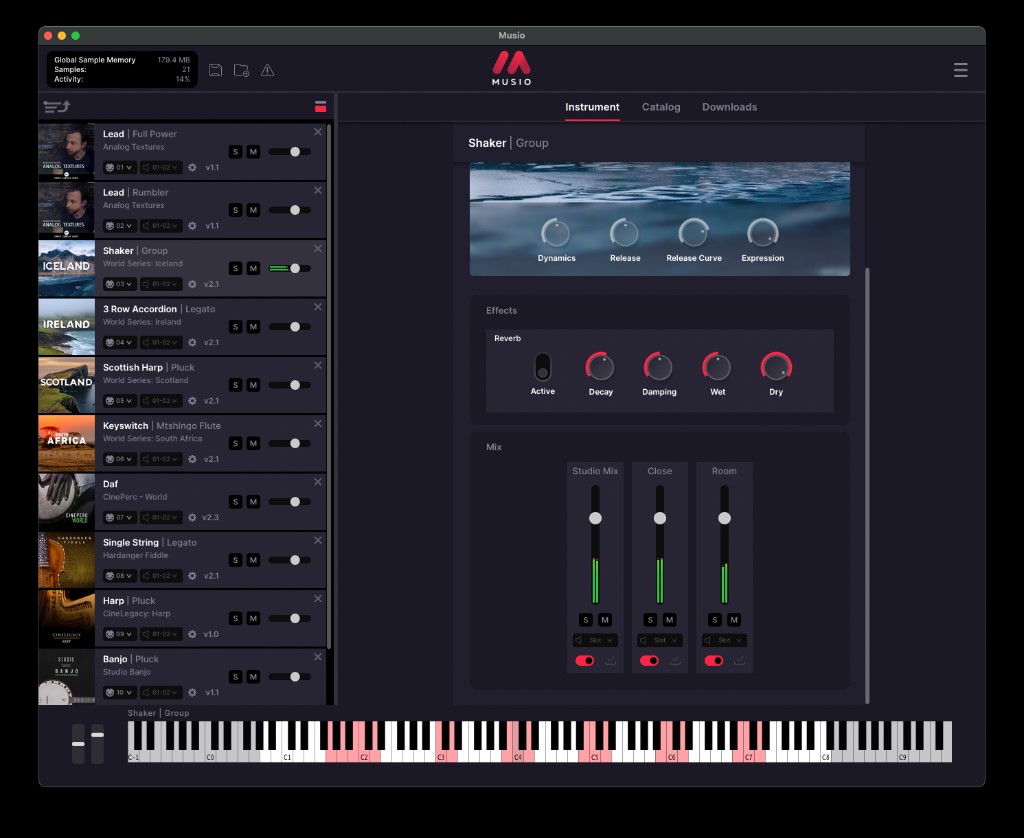Solo the Shaker Group instrument
This screenshot has height=838, width=1024.
click(236, 268)
